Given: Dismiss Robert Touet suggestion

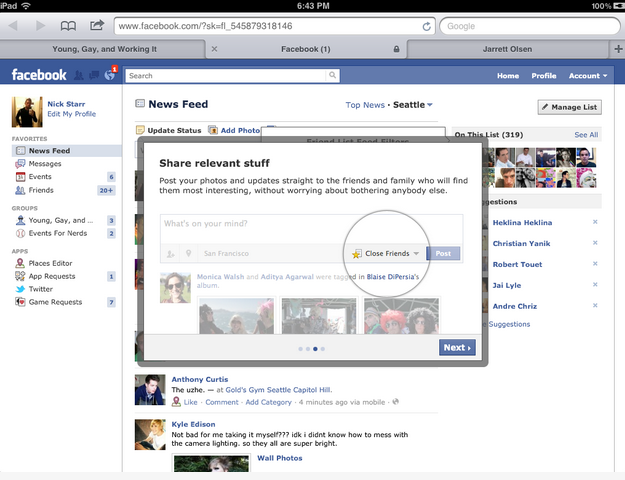Looking at the screenshot, I should click(x=595, y=264).
